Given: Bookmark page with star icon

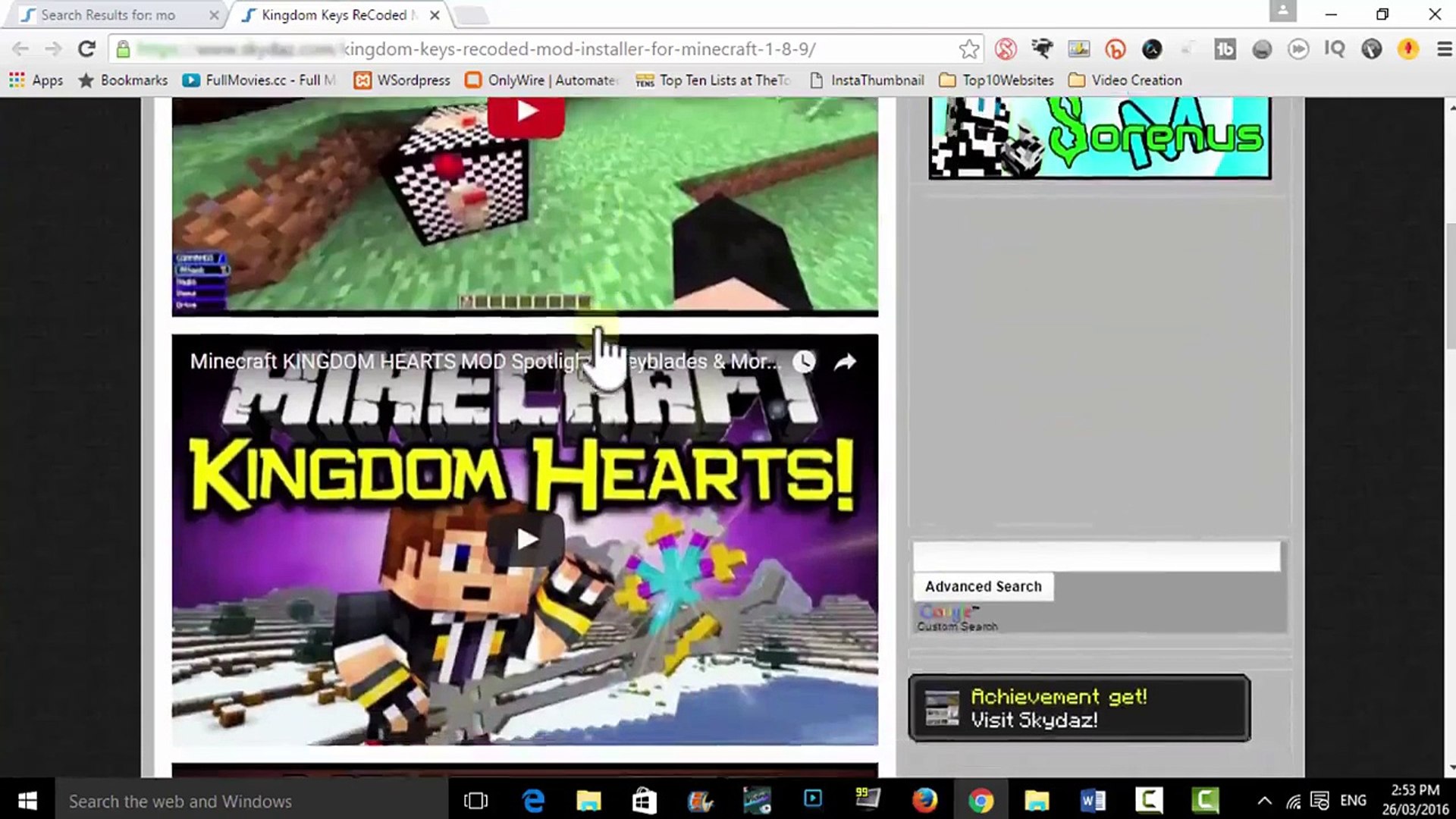Looking at the screenshot, I should click(x=968, y=49).
